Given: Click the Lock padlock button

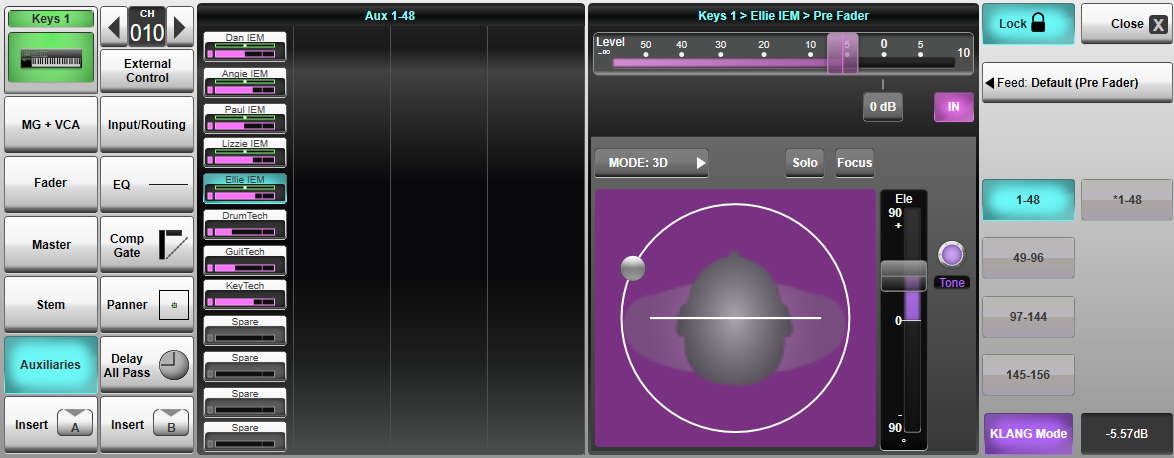Looking at the screenshot, I should pyautogui.click(x=1028, y=23).
